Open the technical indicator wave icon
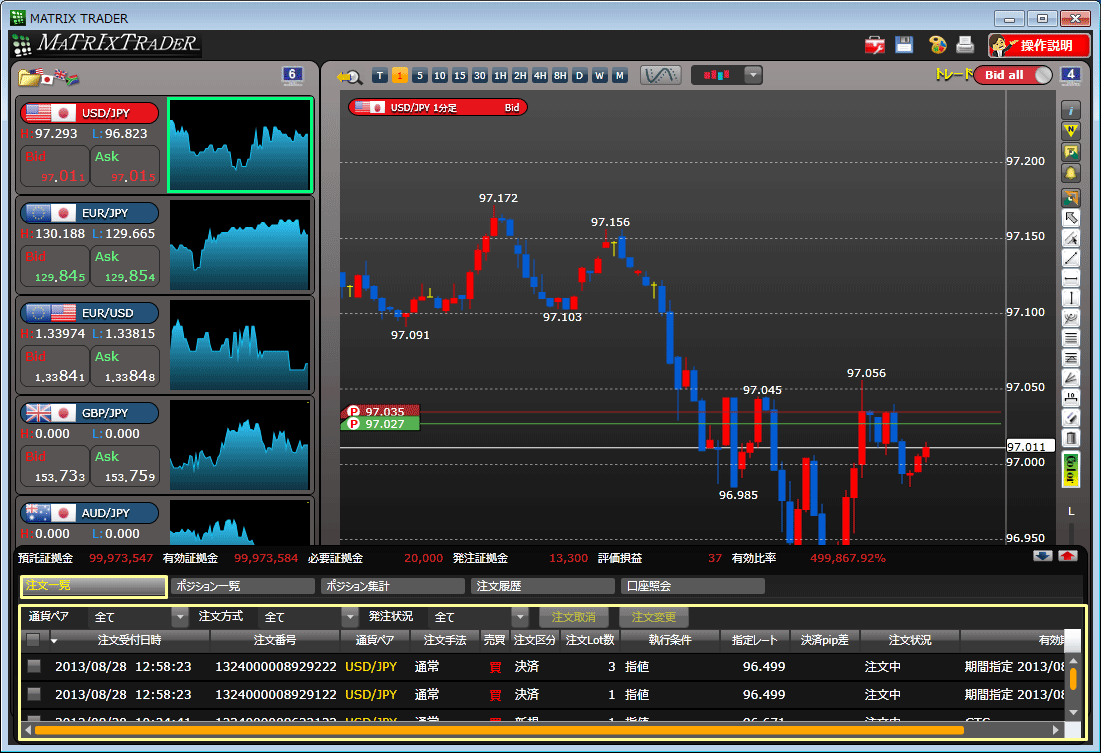 click(x=660, y=75)
